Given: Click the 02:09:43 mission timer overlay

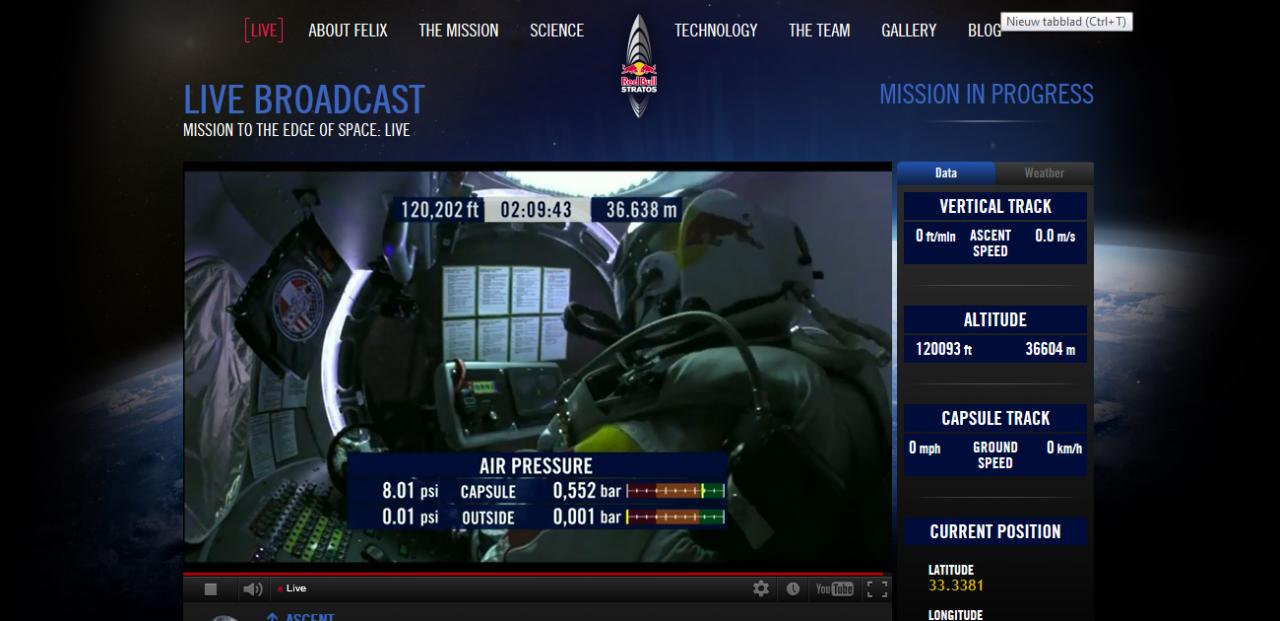Looking at the screenshot, I should (x=536, y=210).
